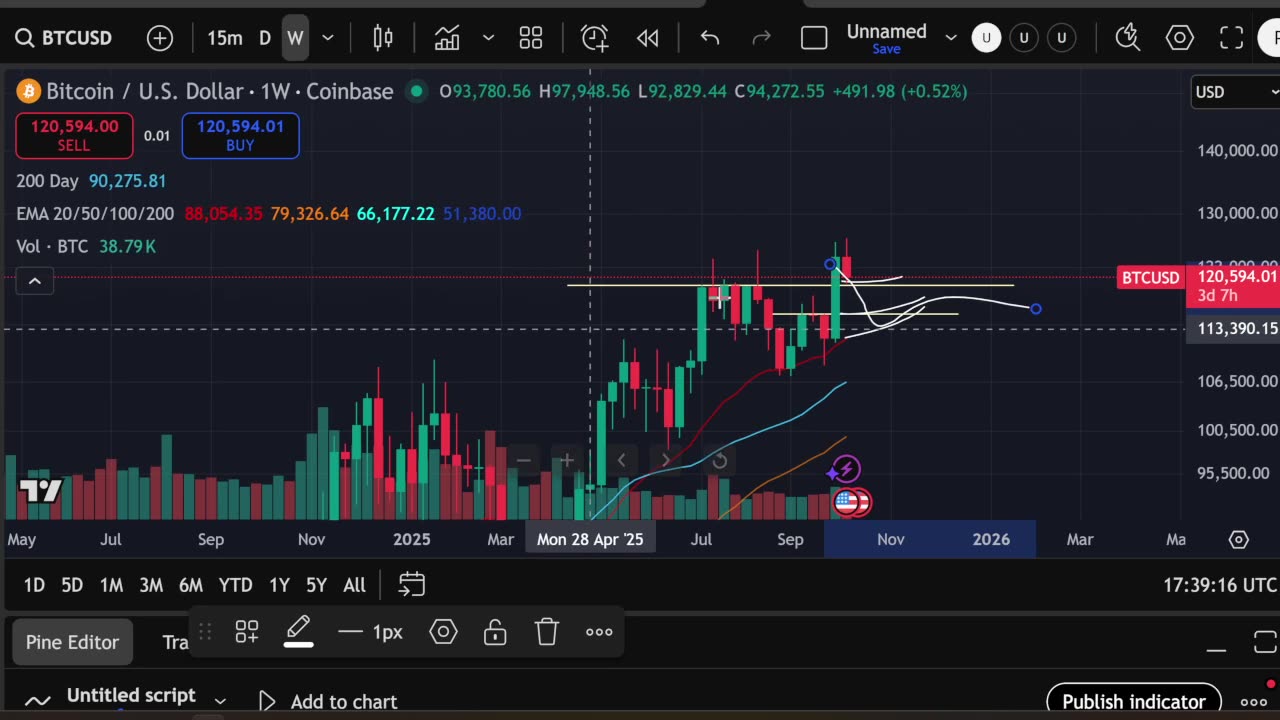Screen dimensions: 1280x720
Task: Set chart range to 5D
Action: [72, 585]
